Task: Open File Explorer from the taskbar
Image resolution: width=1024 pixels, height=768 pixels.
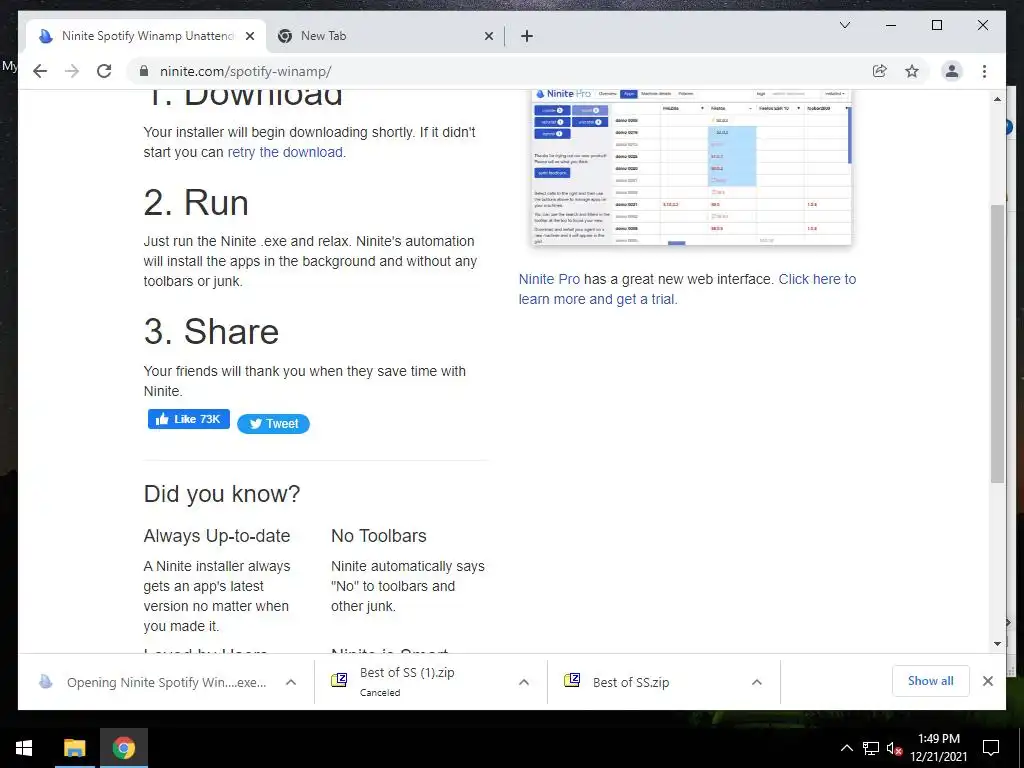Action: (x=74, y=748)
